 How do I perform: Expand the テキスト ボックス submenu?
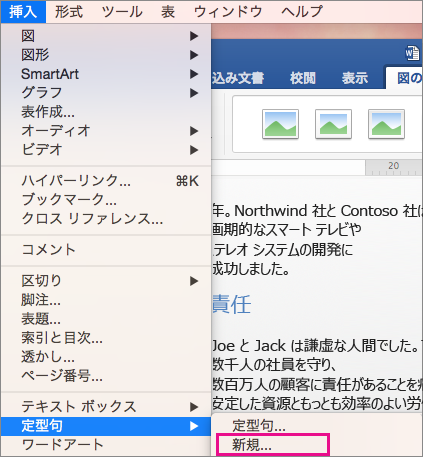[x=106, y=407]
